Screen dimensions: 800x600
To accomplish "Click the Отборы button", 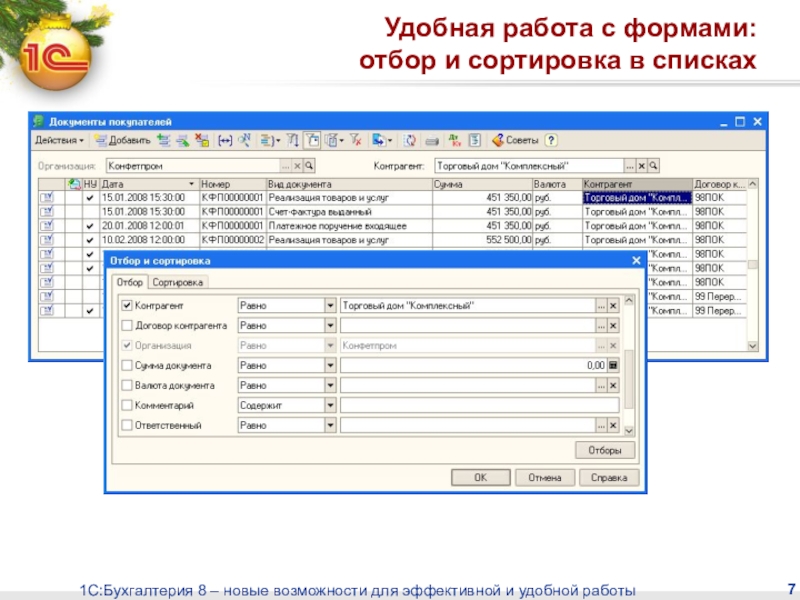I will 605,450.
